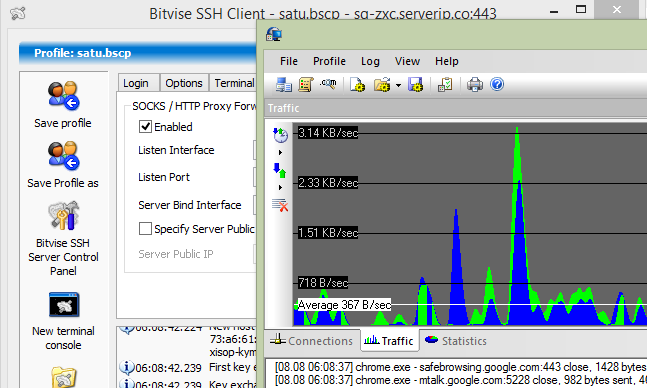
Task: Open Proxification Rules toolbar icon
Action: 306,85
